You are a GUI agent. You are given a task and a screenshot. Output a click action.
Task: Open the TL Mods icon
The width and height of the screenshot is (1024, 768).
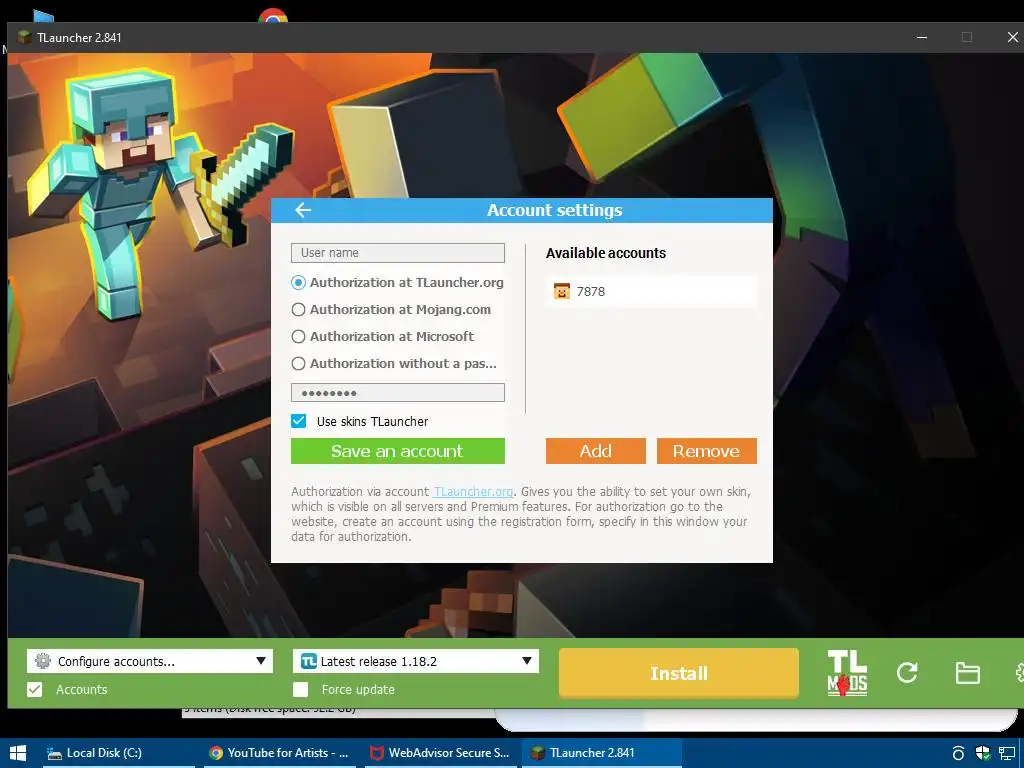click(x=847, y=673)
